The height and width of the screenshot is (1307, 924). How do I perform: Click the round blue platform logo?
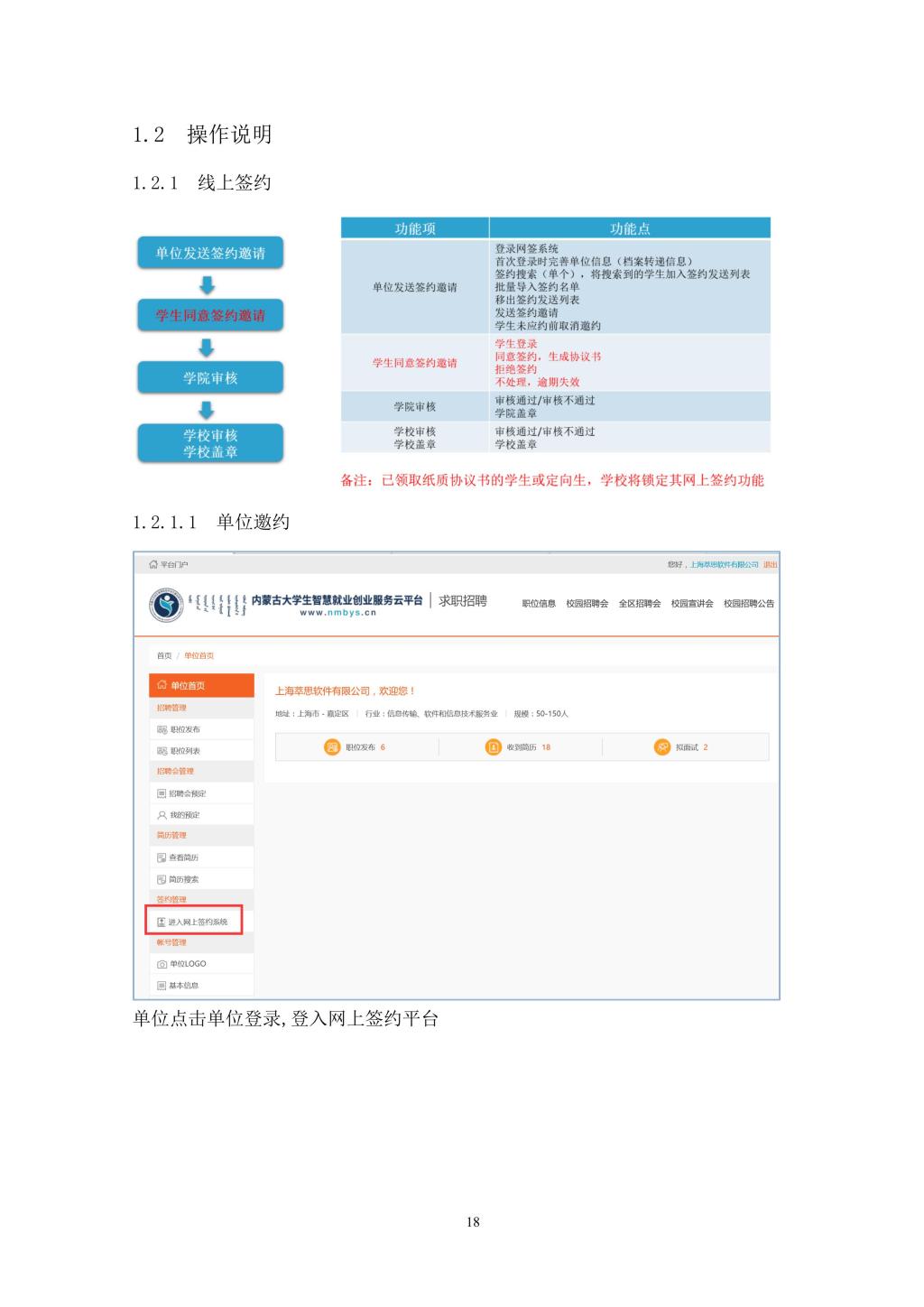click(x=165, y=605)
